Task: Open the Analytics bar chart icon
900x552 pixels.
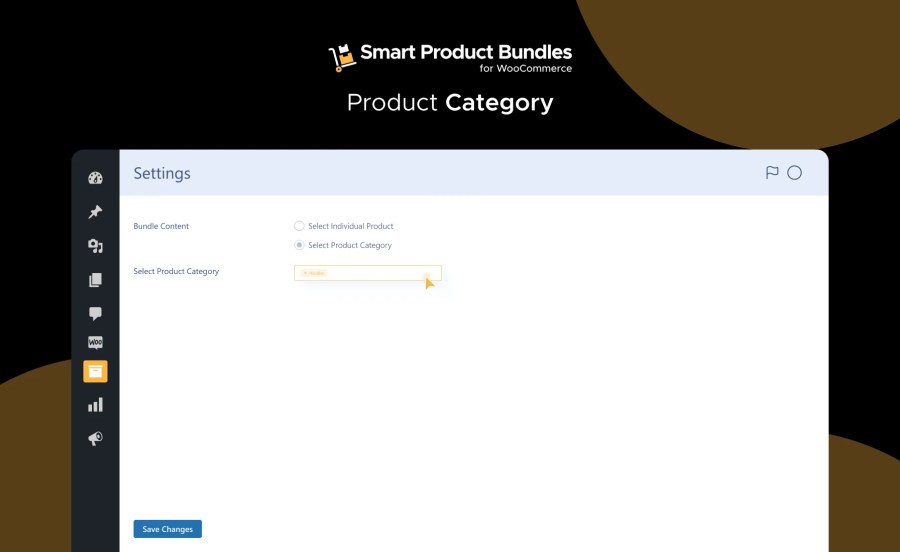Action: [x=95, y=405]
